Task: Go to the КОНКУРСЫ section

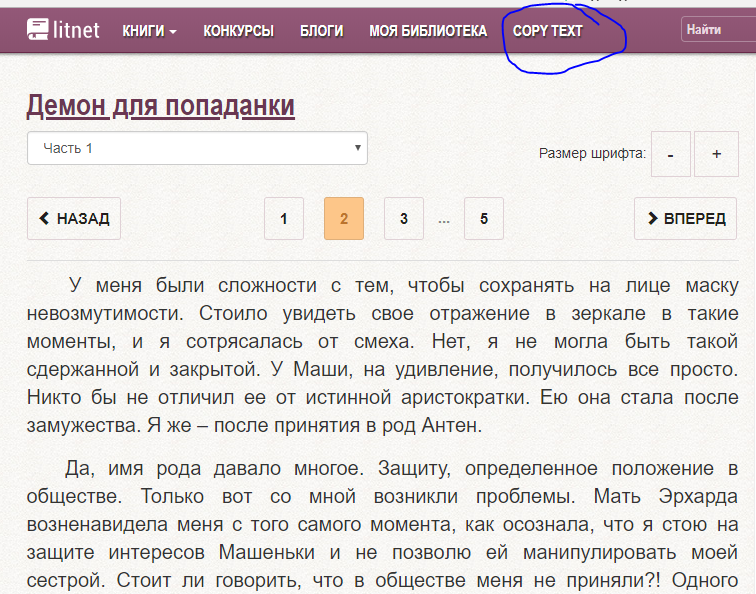Action: pos(238,31)
